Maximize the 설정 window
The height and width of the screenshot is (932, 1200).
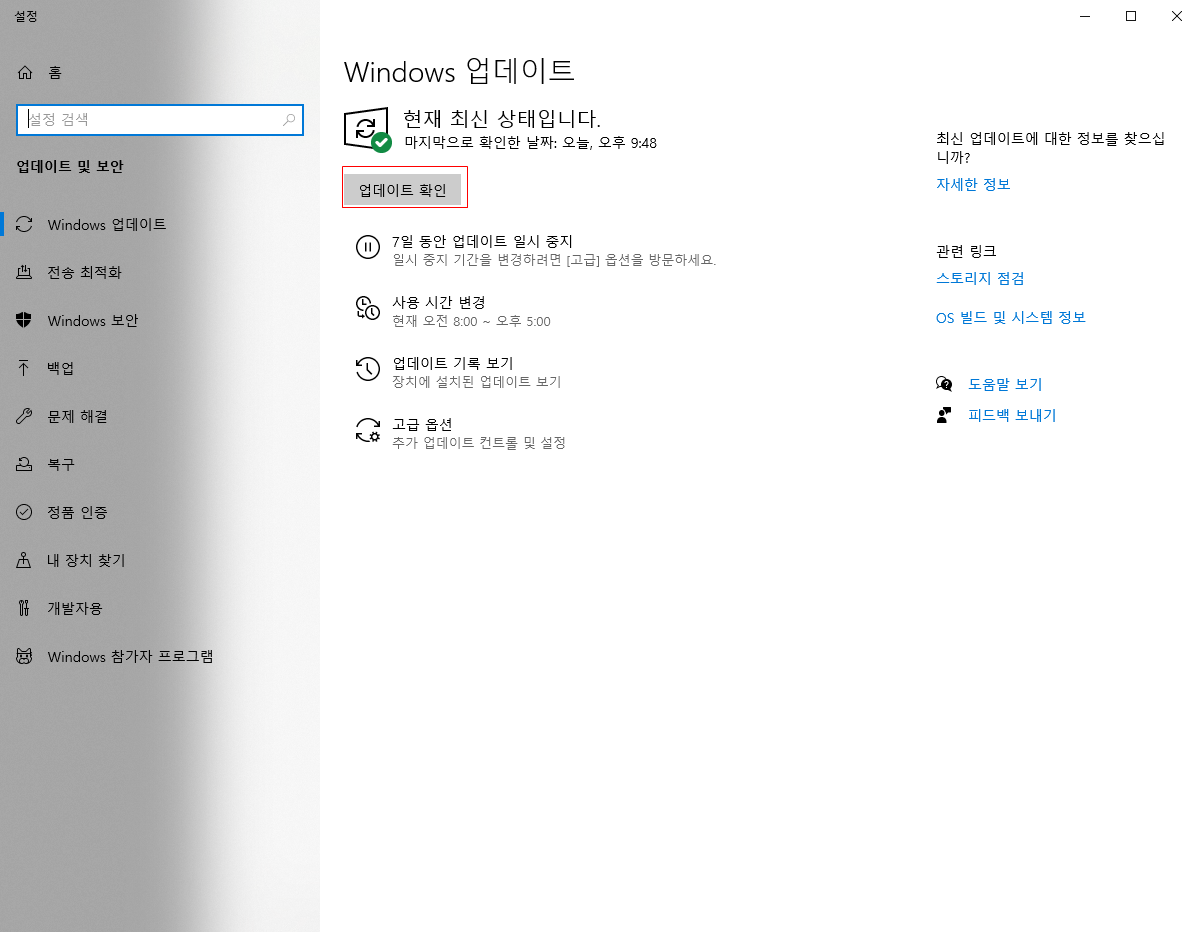1131,16
